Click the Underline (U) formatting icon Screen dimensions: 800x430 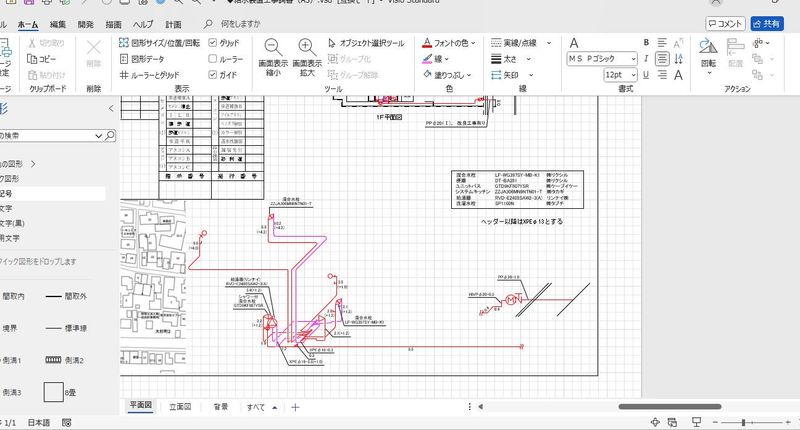[x=646, y=75]
